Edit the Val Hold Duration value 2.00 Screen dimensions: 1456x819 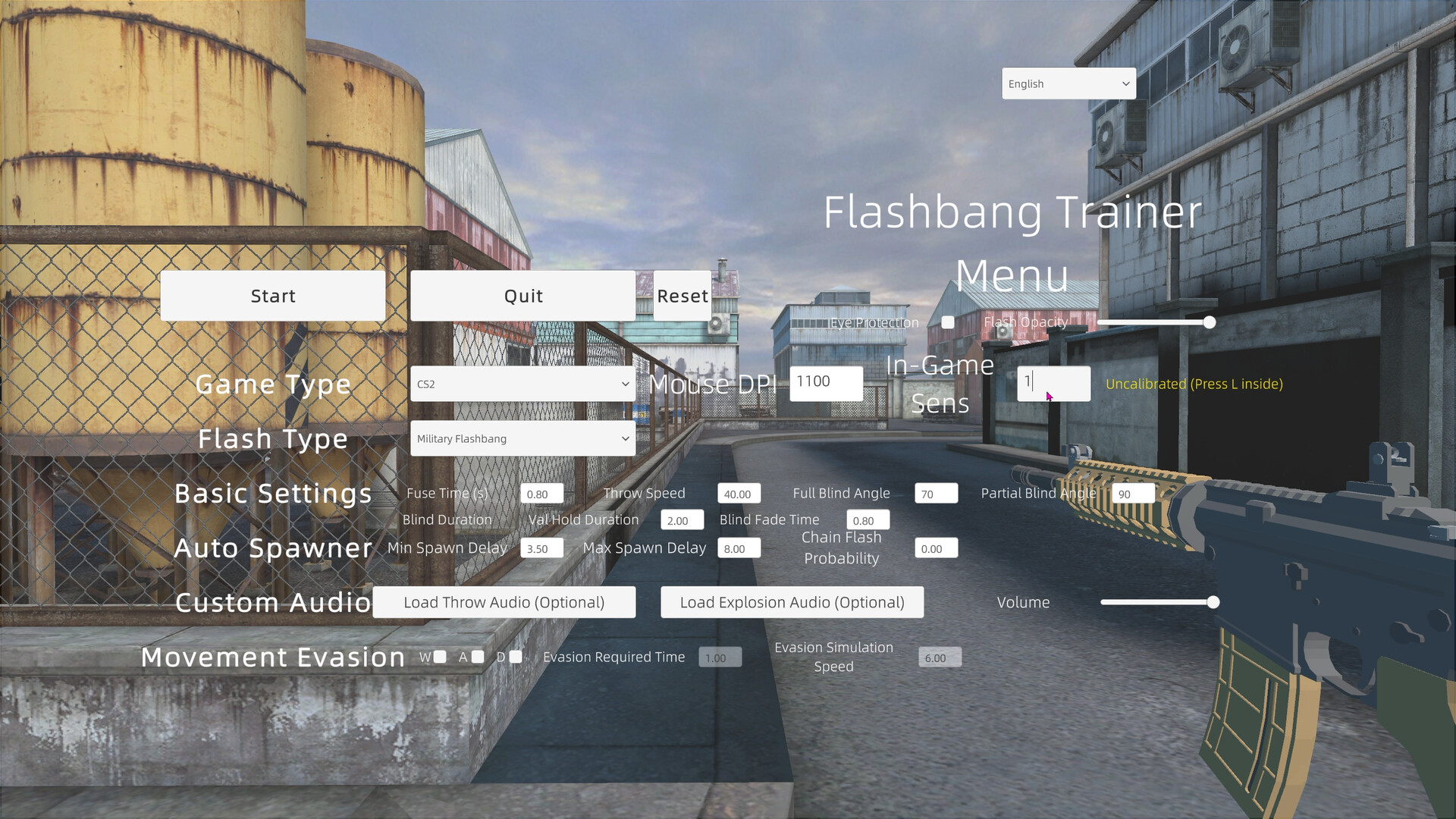[x=682, y=520]
